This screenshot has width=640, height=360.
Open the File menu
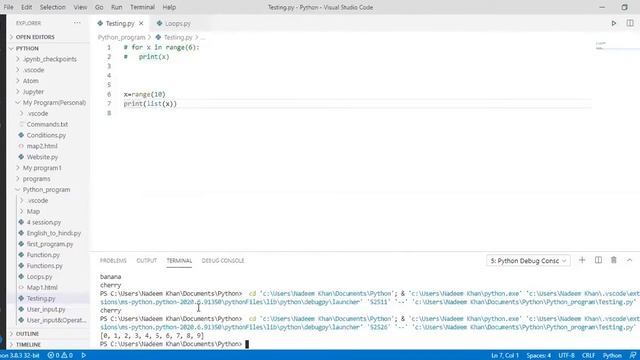[x=8, y=7]
